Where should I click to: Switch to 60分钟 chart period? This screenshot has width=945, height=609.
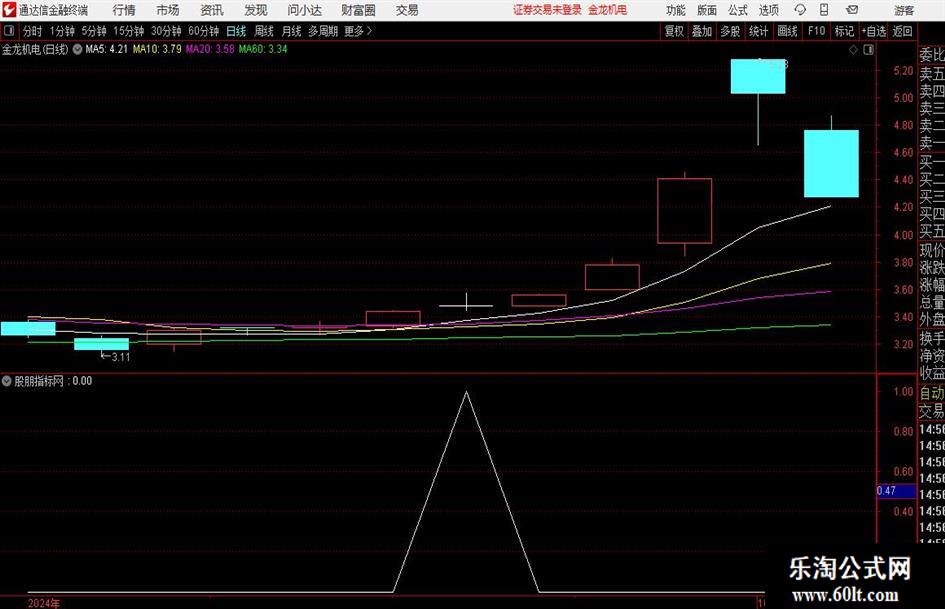[203, 31]
